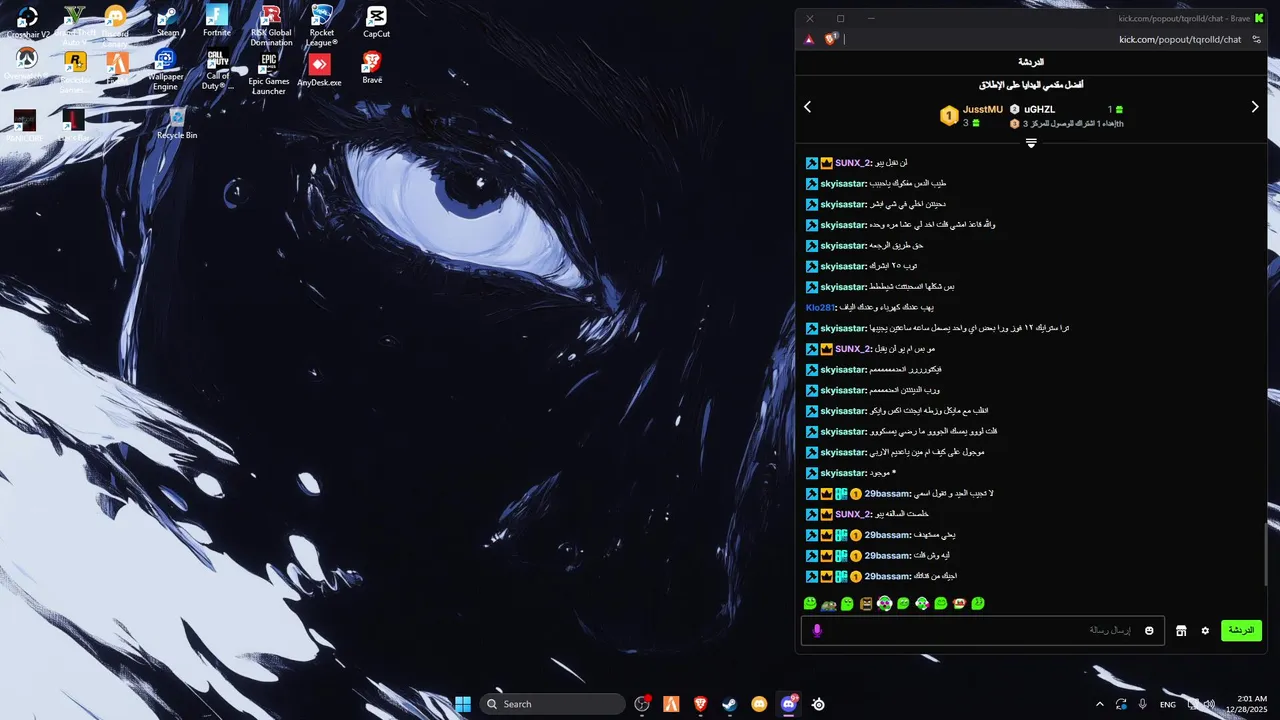Click the kick.com popout chat address bar
Image resolution: width=1280 pixels, height=720 pixels.
pyautogui.click(x=1180, y=39)
